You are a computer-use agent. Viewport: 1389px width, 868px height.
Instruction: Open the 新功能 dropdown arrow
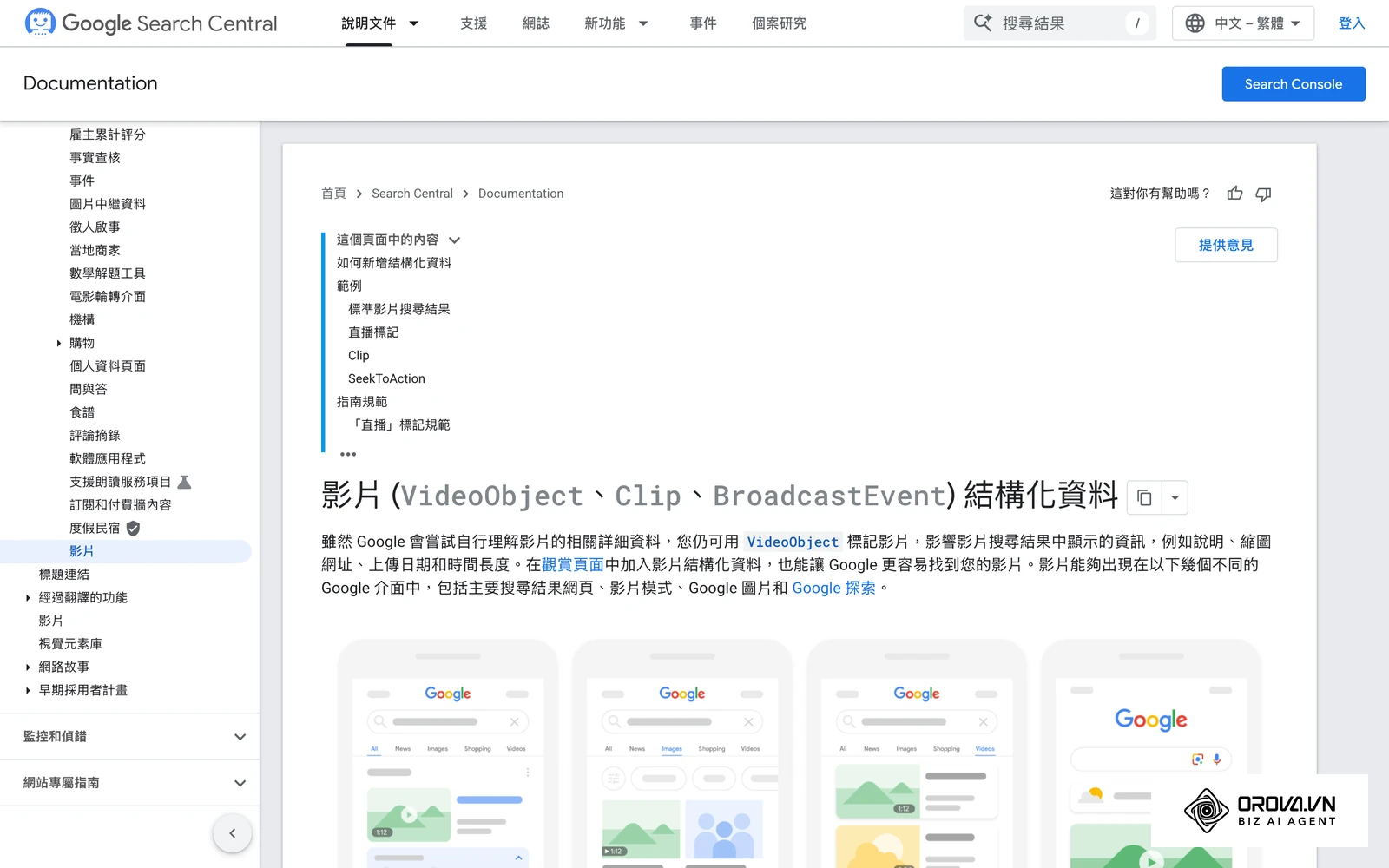click(643, 23)
